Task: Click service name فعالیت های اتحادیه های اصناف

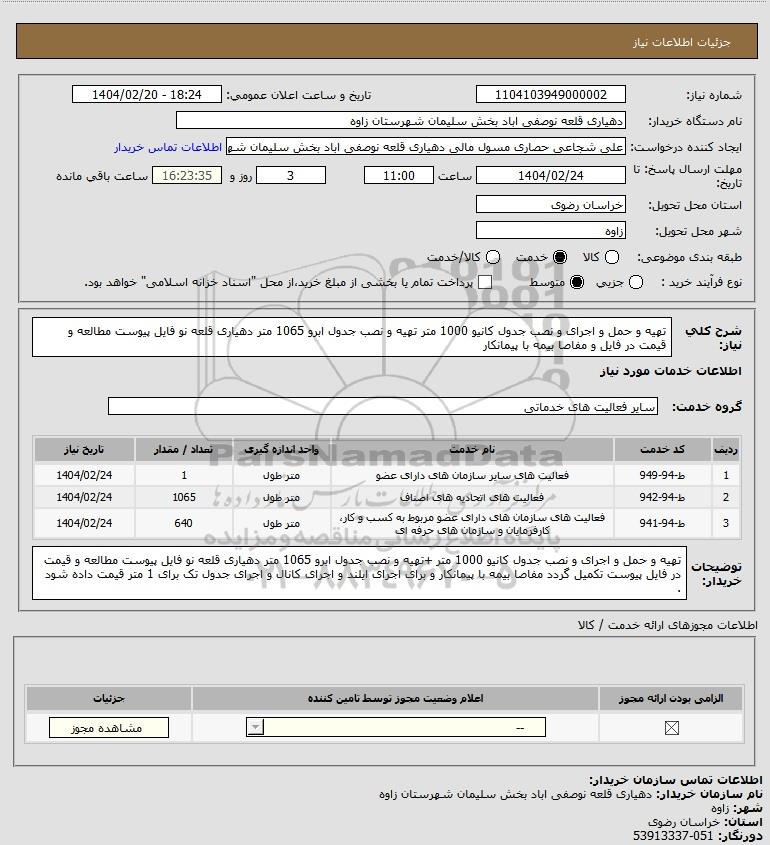Action: 472,497
